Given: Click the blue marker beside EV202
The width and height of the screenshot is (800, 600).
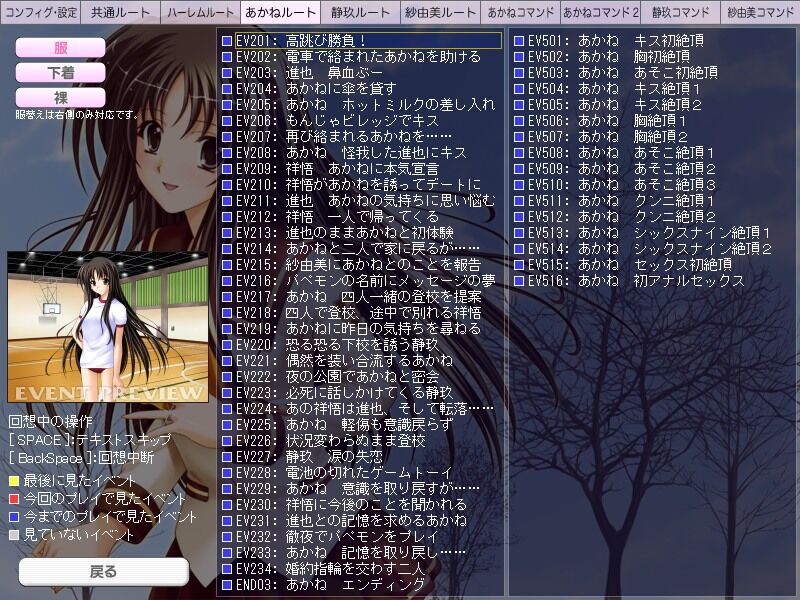Looking at the screenshot, I should [227, 57].
